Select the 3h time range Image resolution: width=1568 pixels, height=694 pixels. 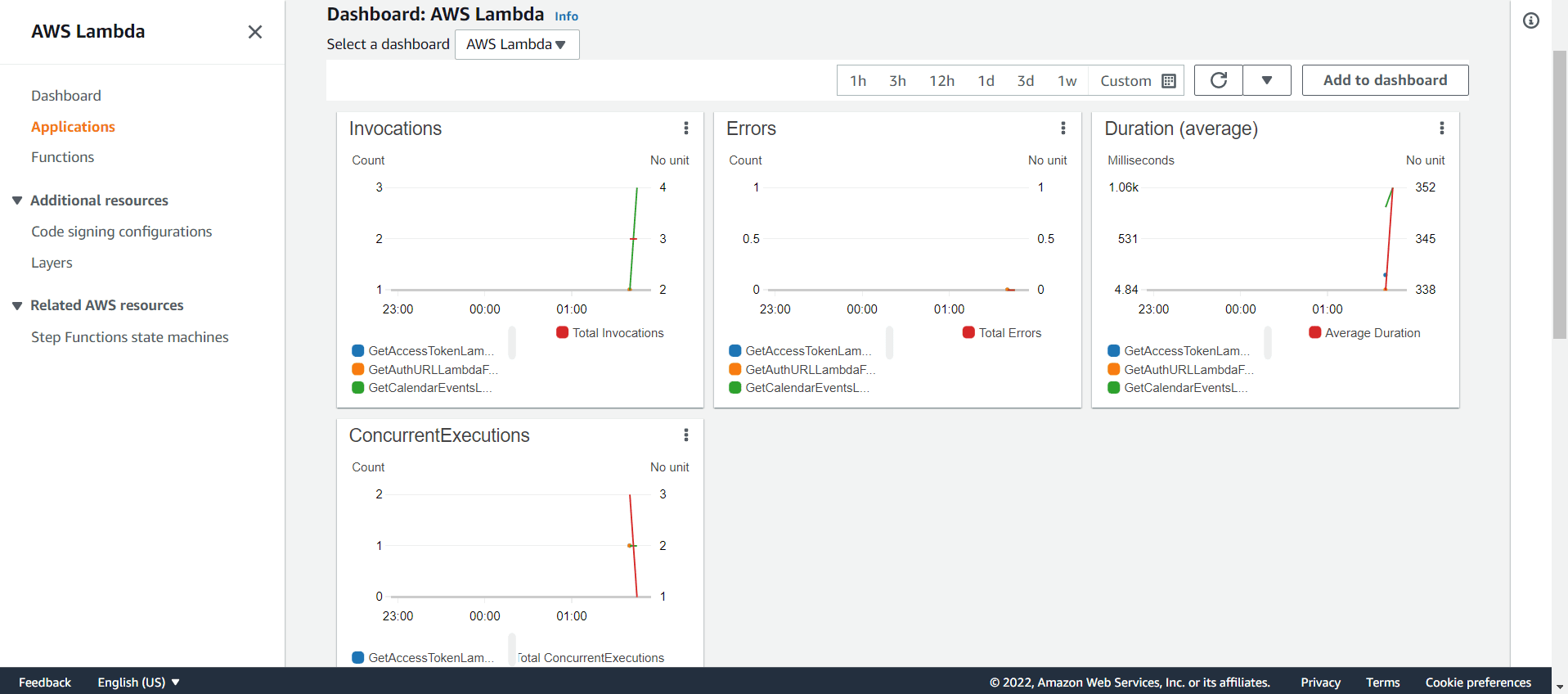[x=897, y=81]
